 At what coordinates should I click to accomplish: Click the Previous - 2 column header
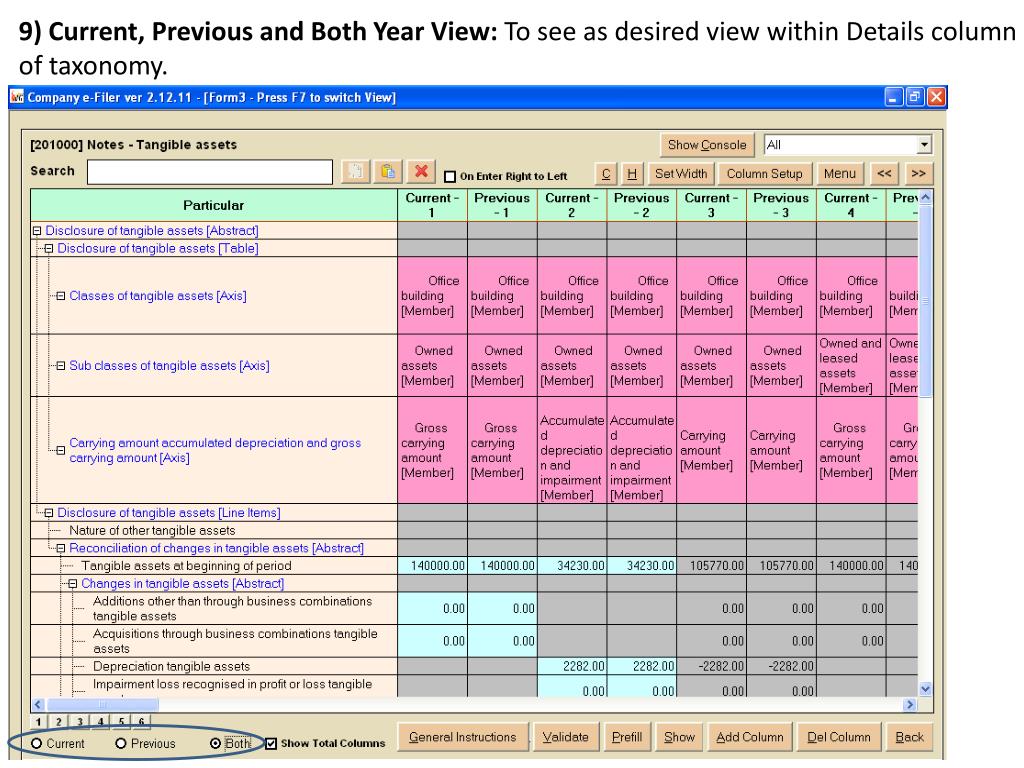[642, 205]
